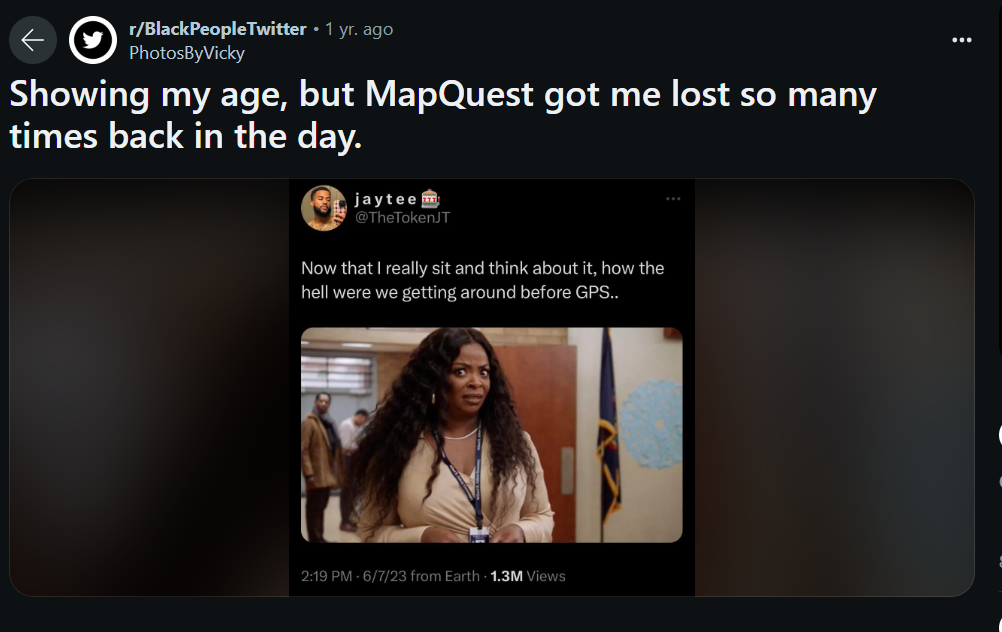This screenshot has height=632, width=1002.
Task: Click jaytee's profile picture in the tweet
Action: (x=324, y=208)
